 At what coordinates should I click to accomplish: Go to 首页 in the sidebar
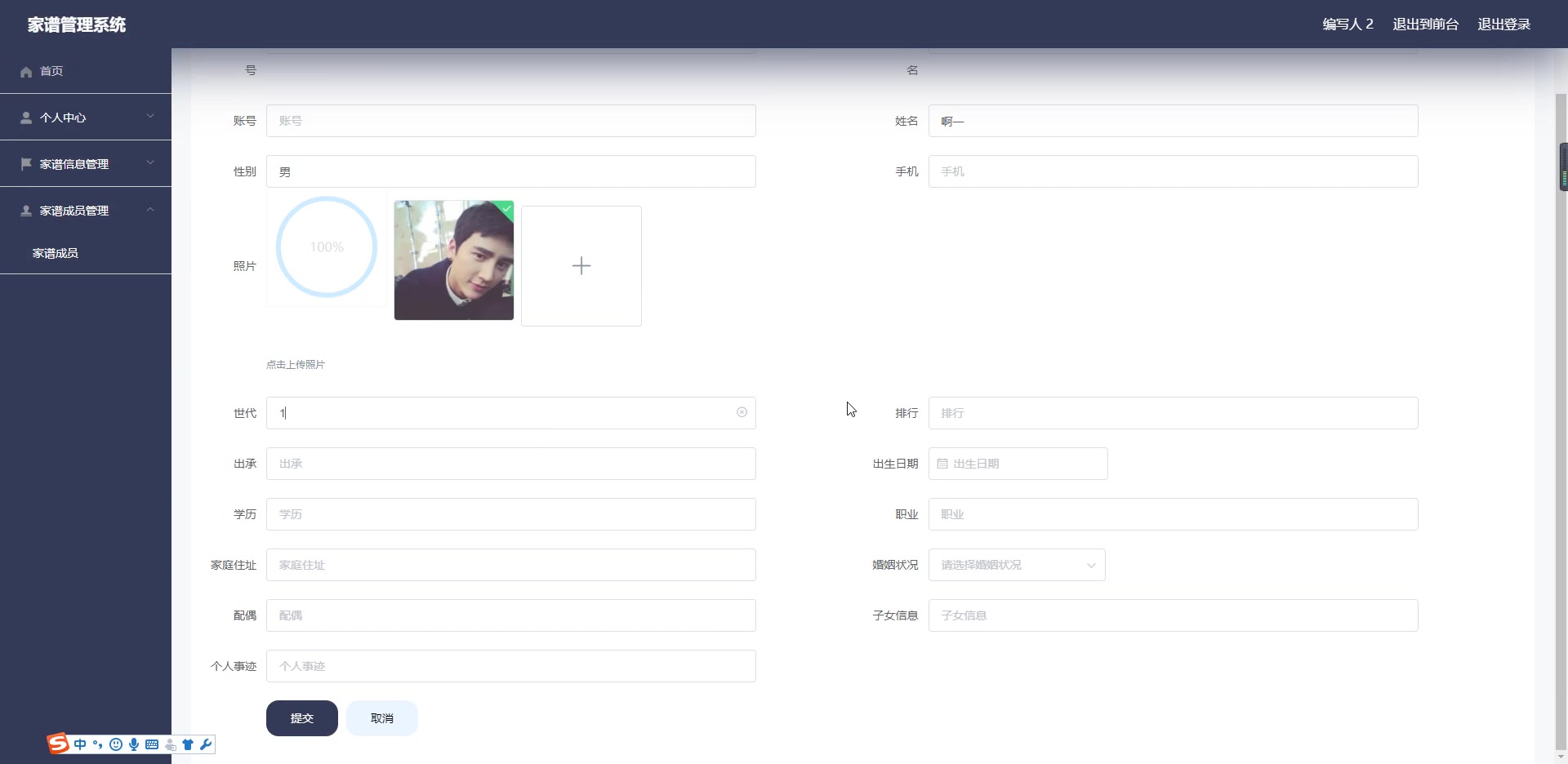tap(86, 71)
